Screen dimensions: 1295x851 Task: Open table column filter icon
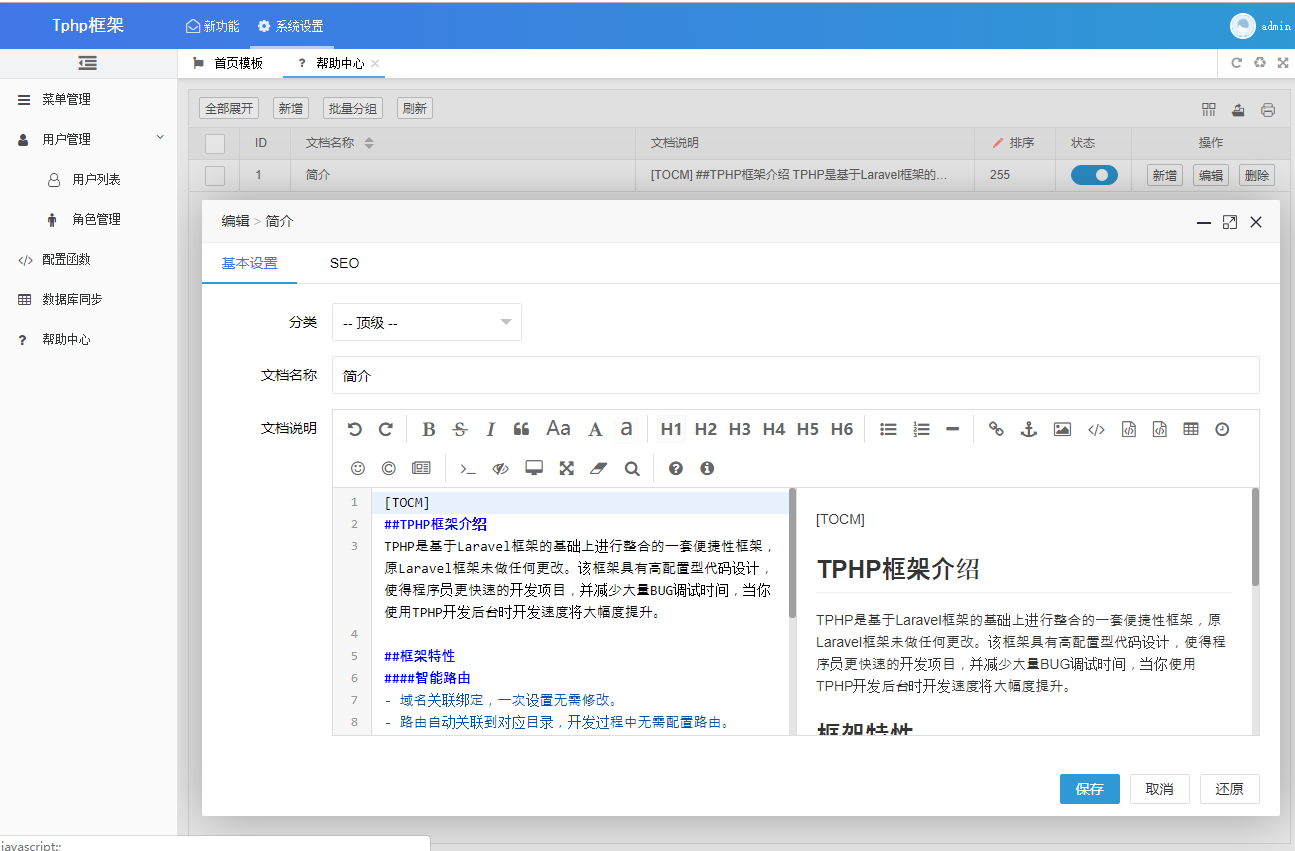click(x=1209, y=110)
